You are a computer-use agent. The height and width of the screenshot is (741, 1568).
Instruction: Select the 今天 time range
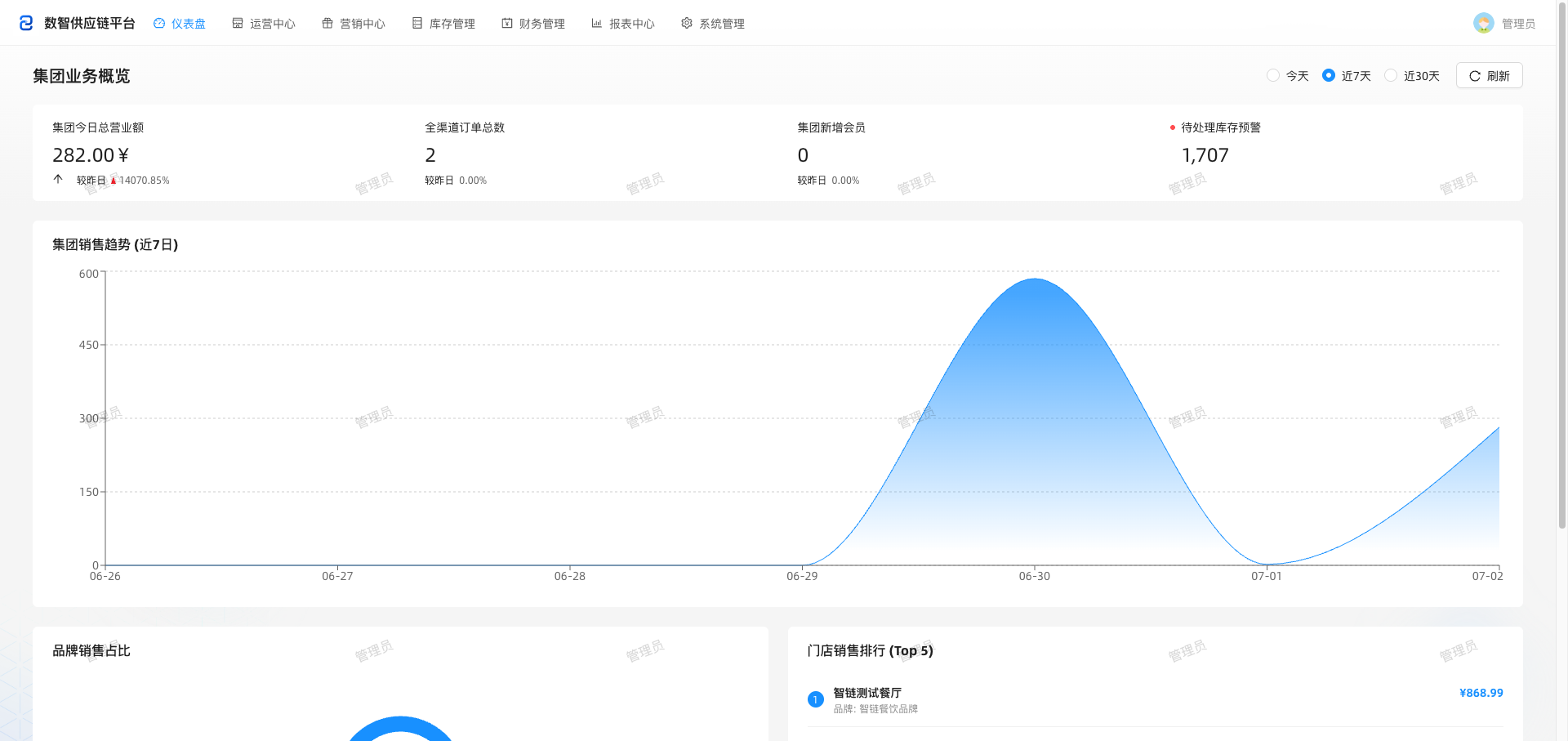pyautogui.click(x=1288, y=76)
